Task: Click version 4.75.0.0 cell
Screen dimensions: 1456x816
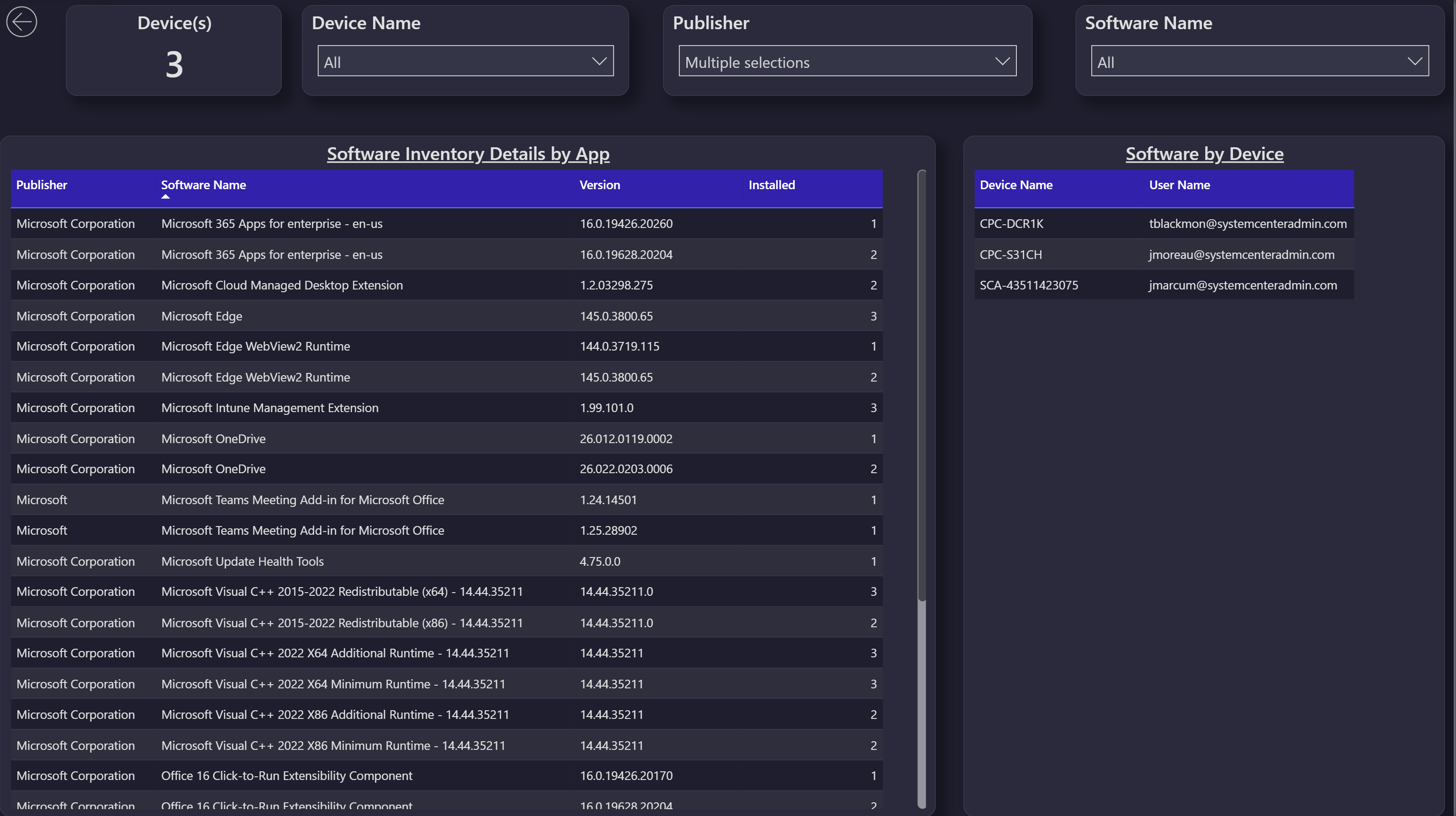Action: click(600, 561)
